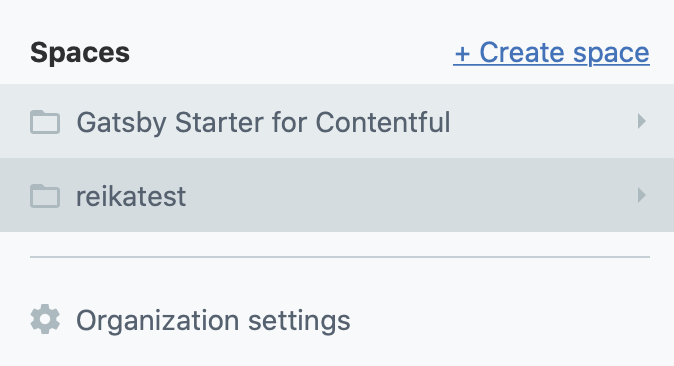Open the Create space link
The height and width of the screenshot is (366, 674).
click(x=551, y=53)
